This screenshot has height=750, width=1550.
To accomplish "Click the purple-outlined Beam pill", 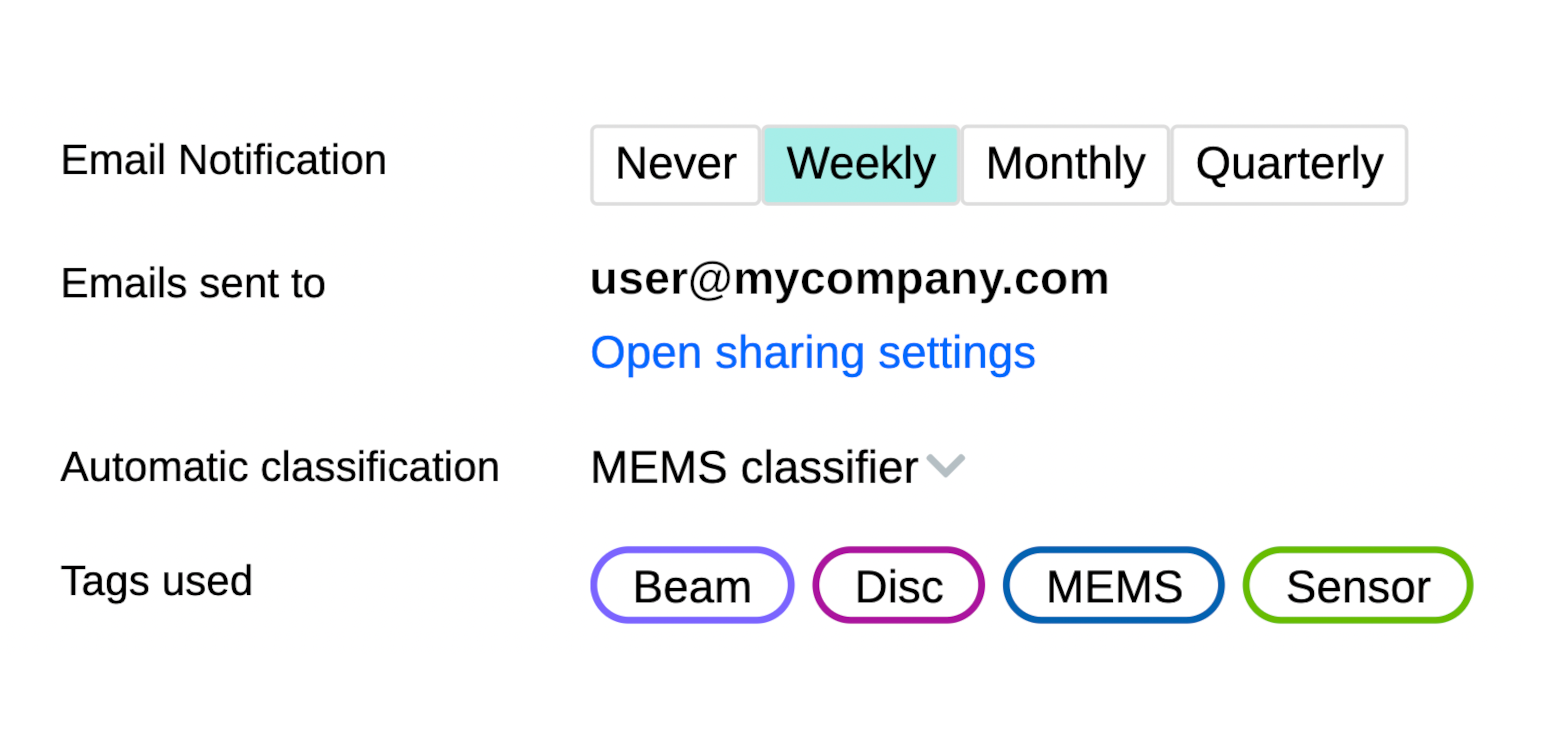I will (692, 586).
